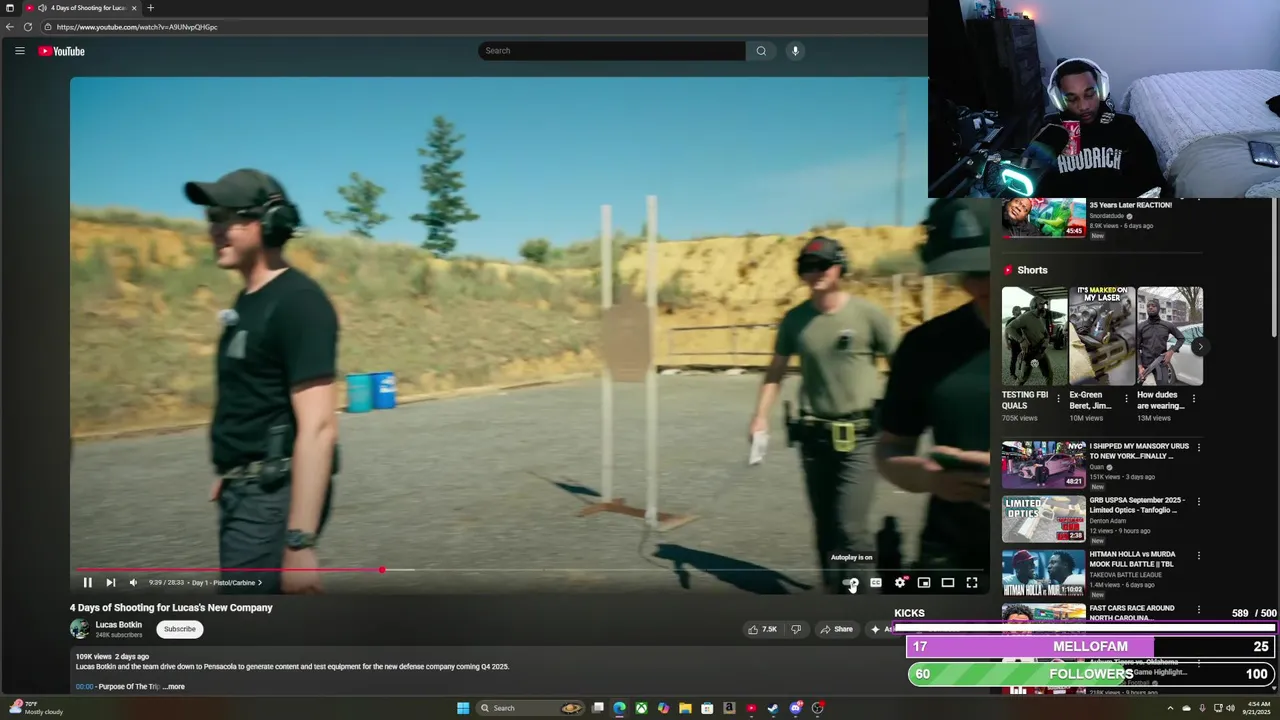Open Amazon app from taskbar
This screenshot has width=1280, height=720.
pos(729,708)
